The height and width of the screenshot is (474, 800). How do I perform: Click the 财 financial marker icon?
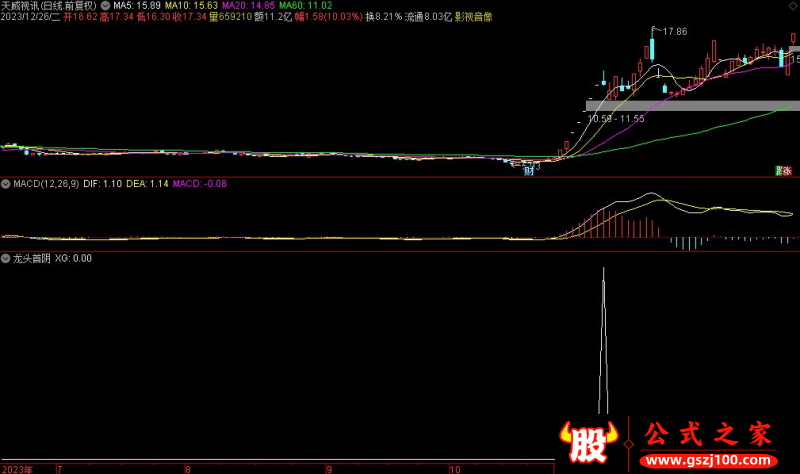pos(529,171)
